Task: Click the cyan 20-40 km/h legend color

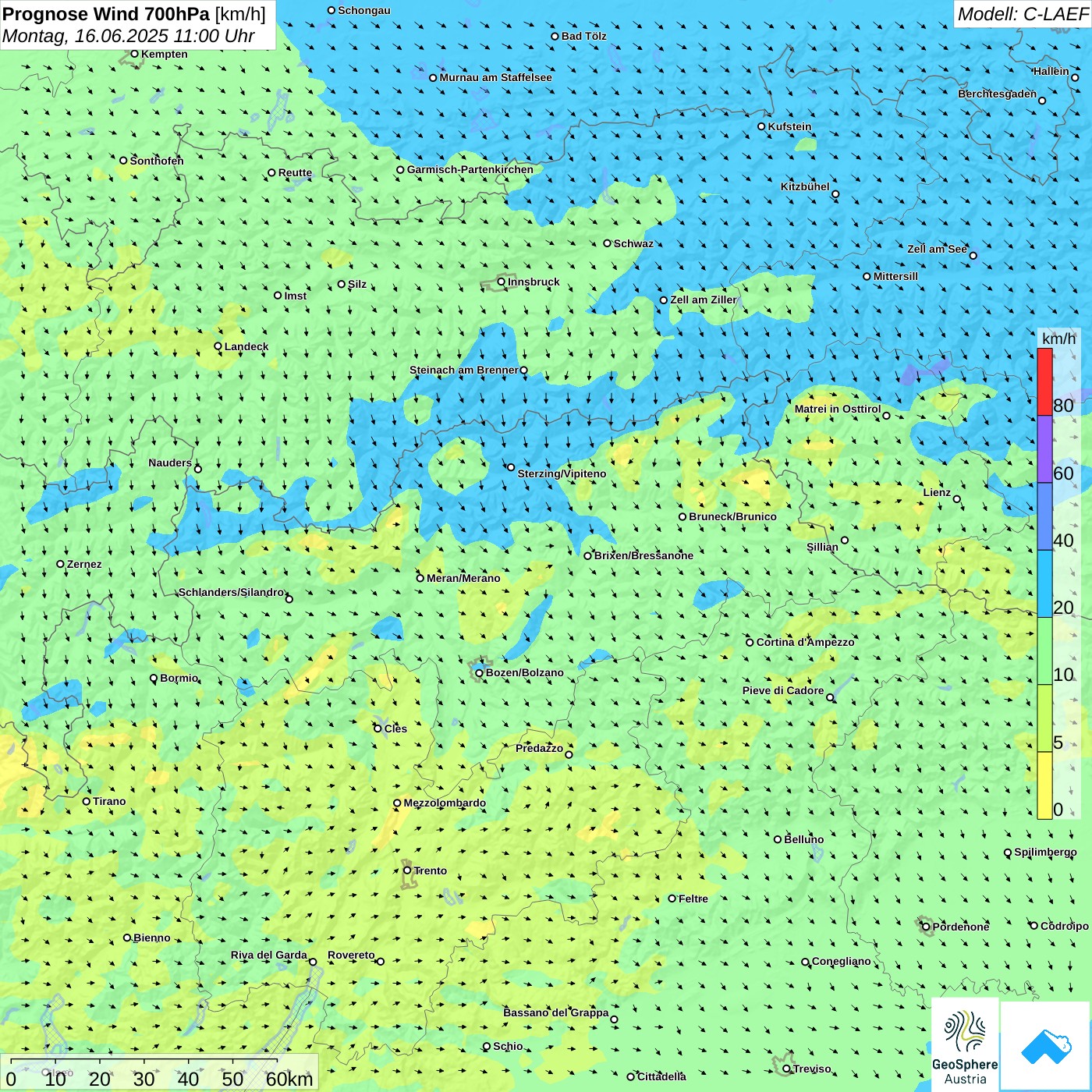Action: click(1044, 584)
